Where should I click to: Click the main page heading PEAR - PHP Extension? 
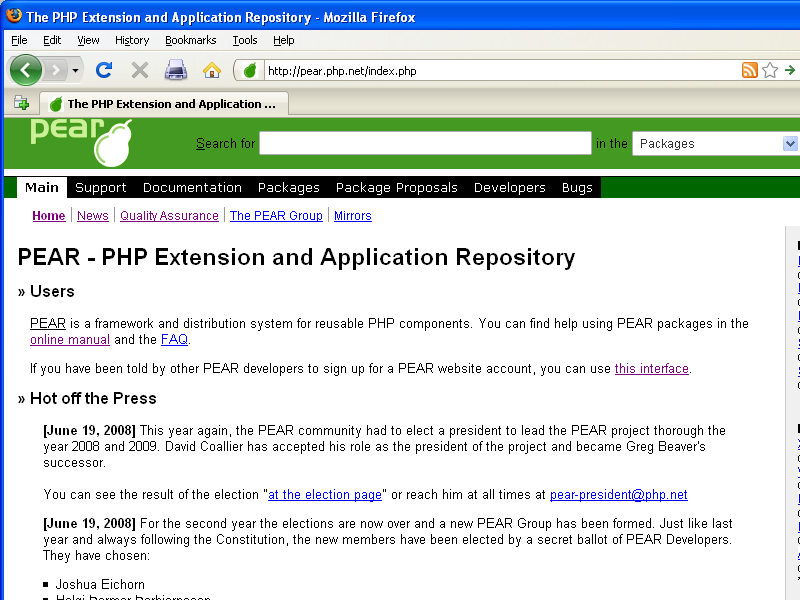click(296, 257)
